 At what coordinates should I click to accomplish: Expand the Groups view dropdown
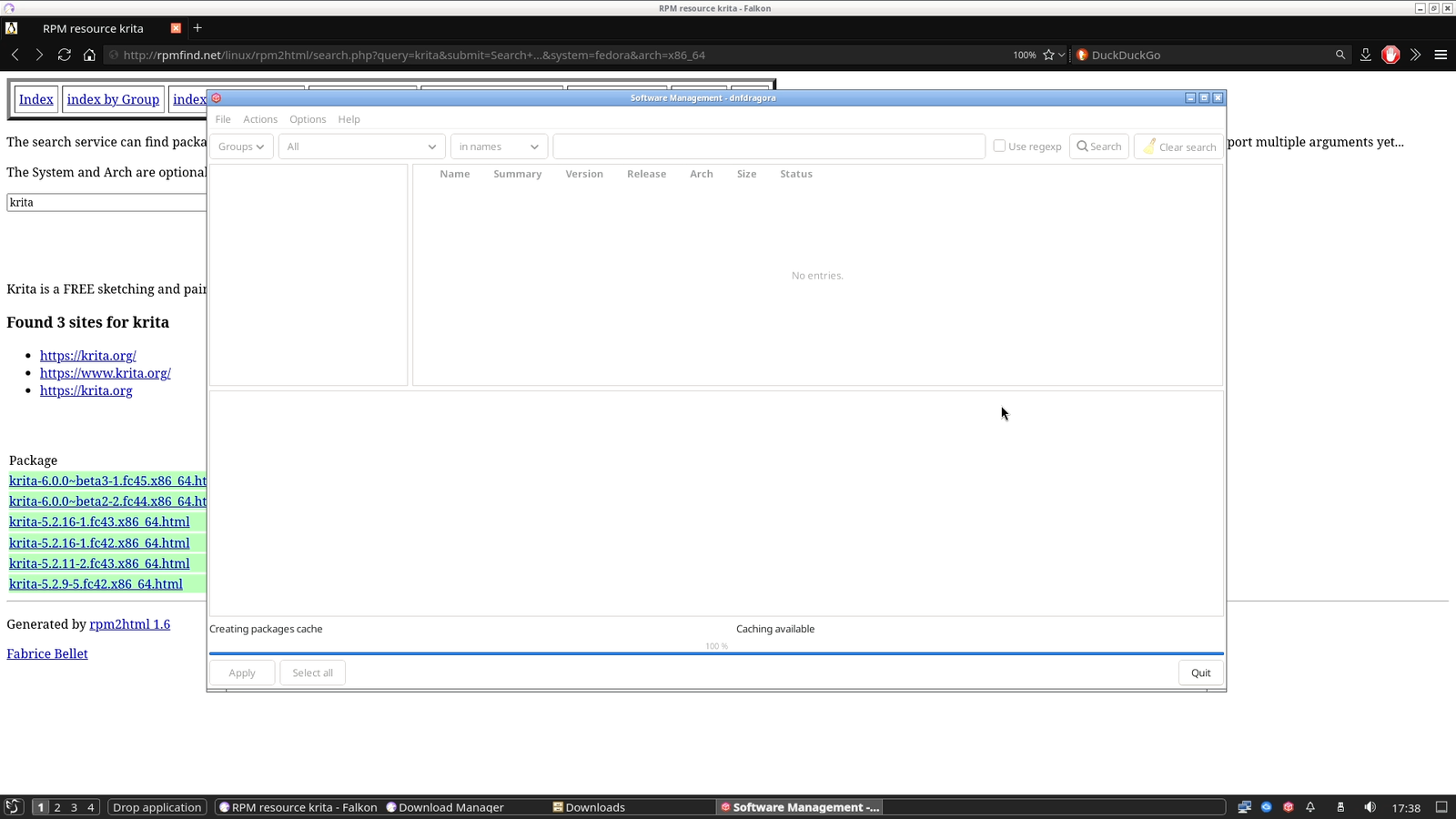[241, 147]
